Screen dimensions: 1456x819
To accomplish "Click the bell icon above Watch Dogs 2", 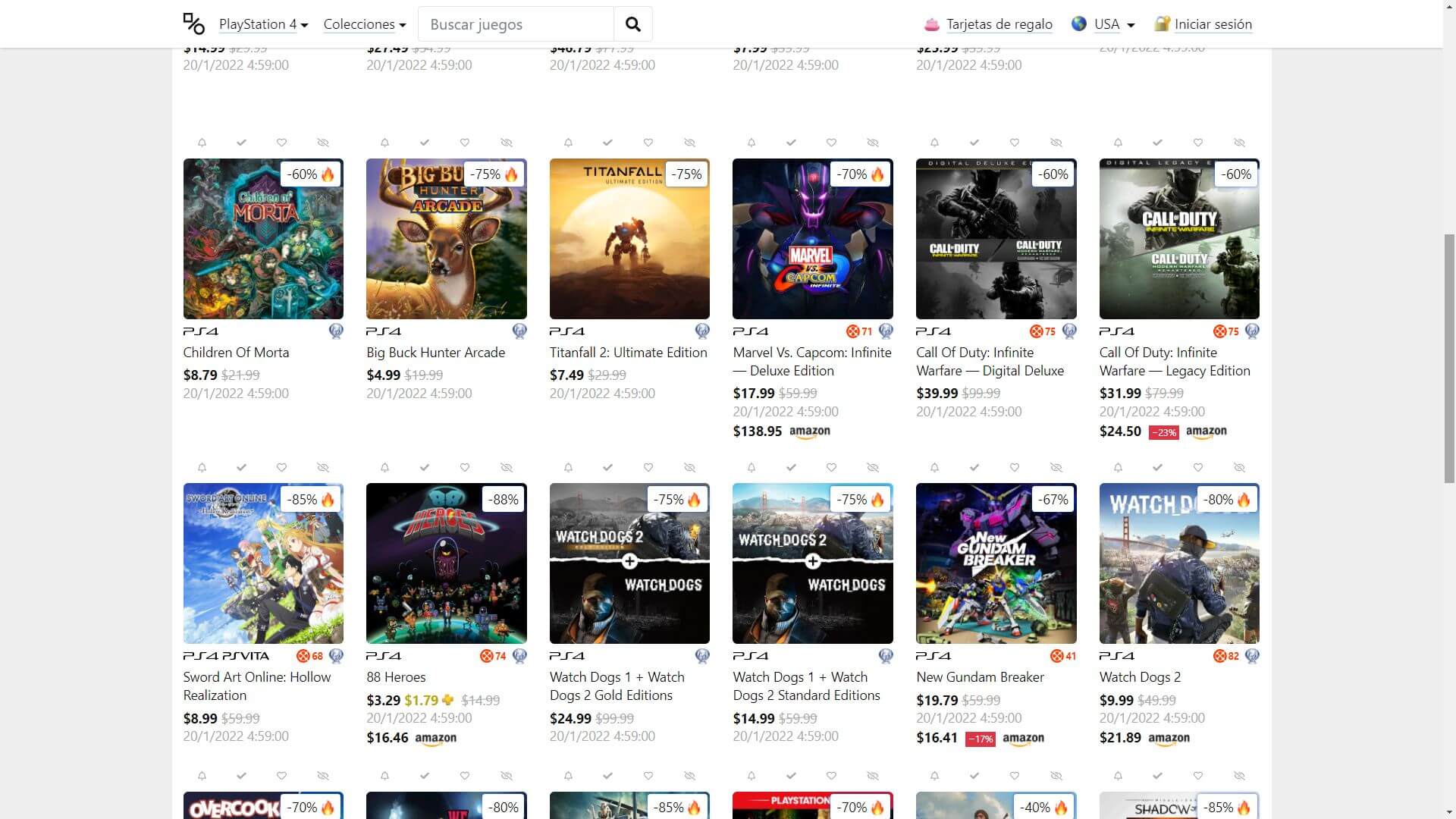I will [x=1118, y=468].
